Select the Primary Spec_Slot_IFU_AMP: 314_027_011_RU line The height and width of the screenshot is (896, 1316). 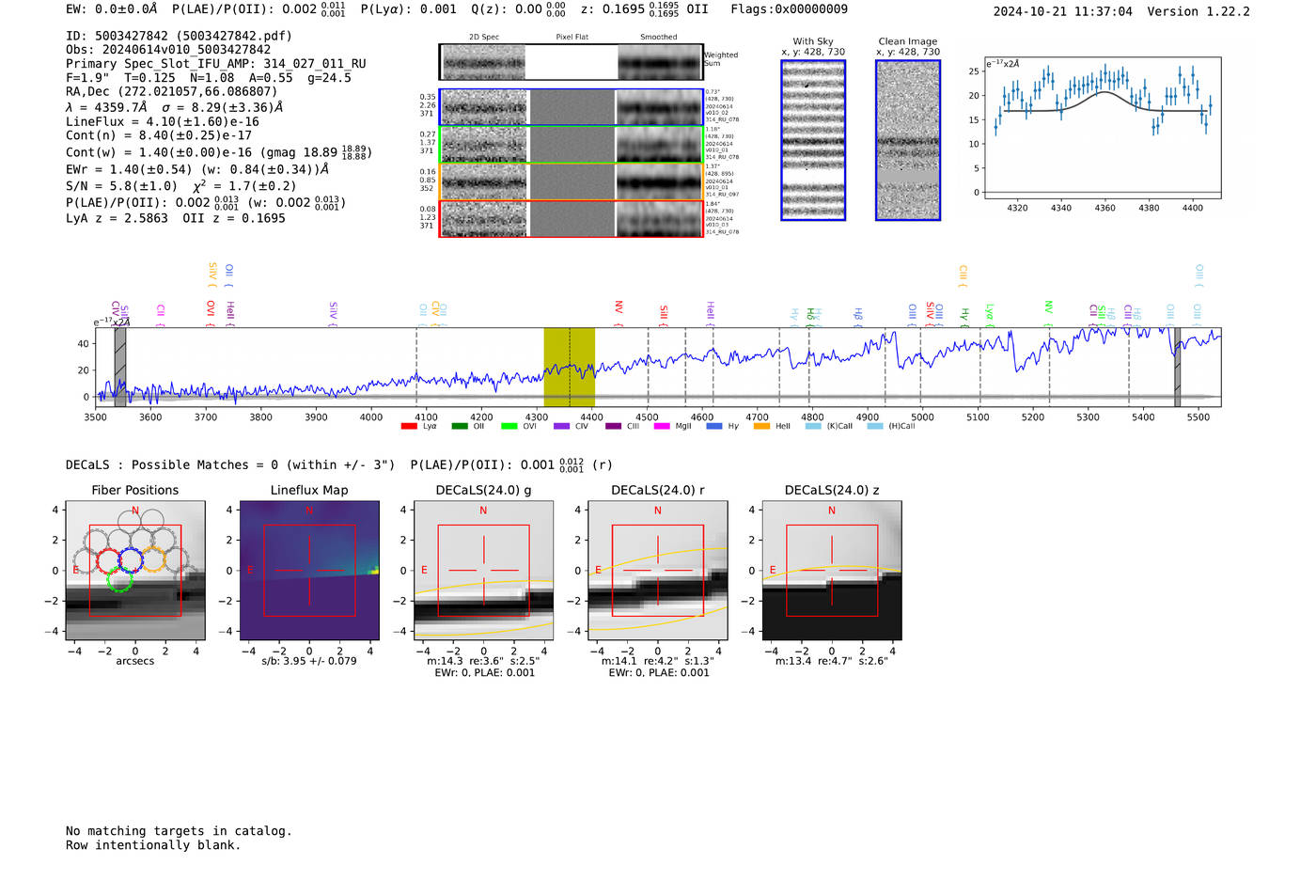click(216, 64)
